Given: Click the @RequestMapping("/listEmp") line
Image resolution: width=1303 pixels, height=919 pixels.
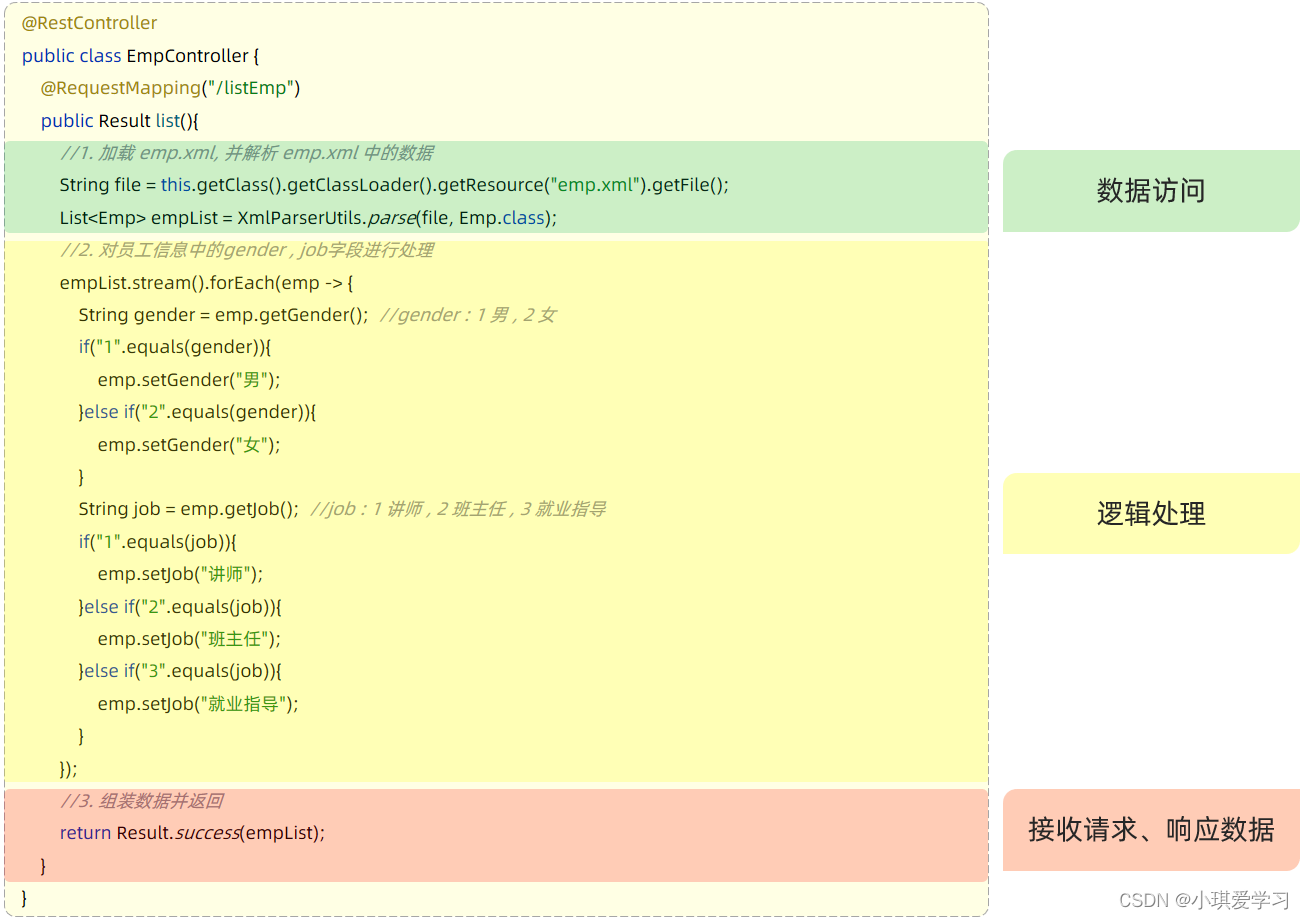Looking at the screenshot, I should (x=171, y=88).
